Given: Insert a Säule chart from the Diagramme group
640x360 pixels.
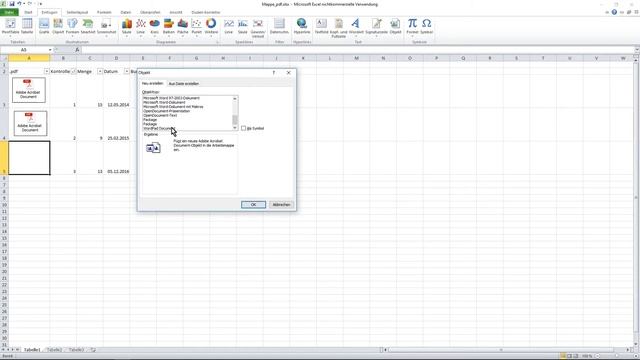Looking at the screenshot, I should [127, 26].
